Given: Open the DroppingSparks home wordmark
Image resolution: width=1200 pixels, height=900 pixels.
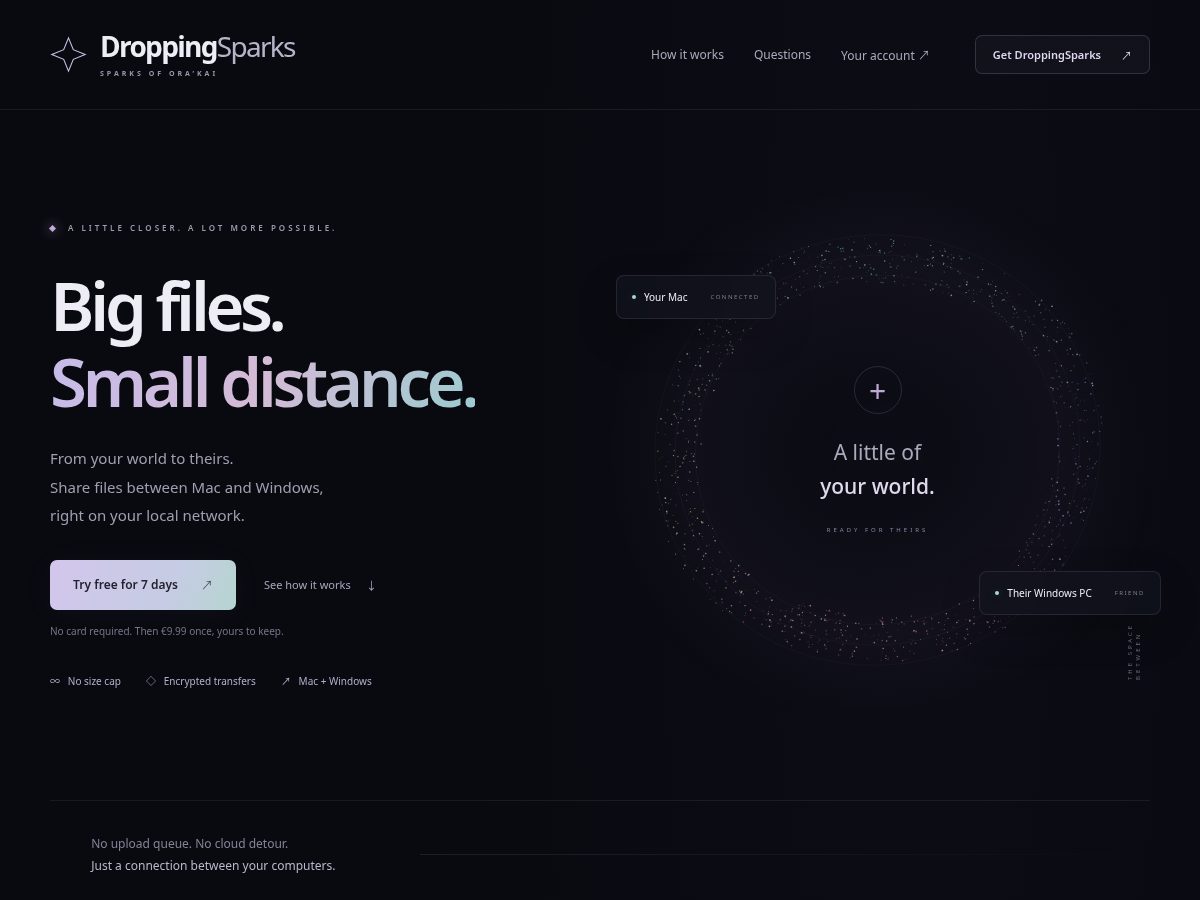Looking at the screenshot, I should (198, 47).
